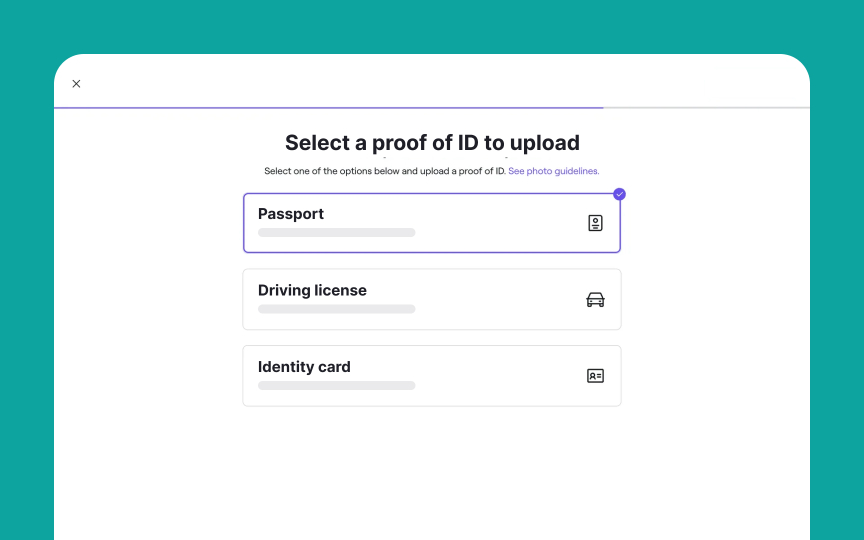Click the placeholder bar under Identity card
The image size is (864, 540).
[x=337, y=386]
